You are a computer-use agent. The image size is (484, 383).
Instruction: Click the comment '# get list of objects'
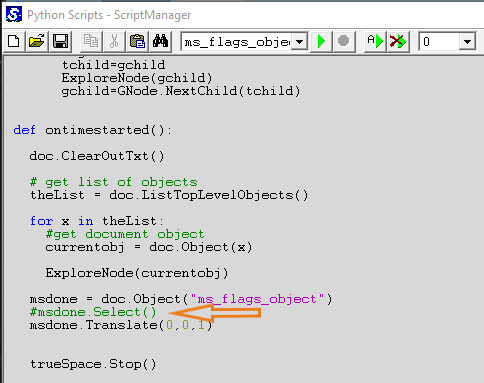point(113,182)
